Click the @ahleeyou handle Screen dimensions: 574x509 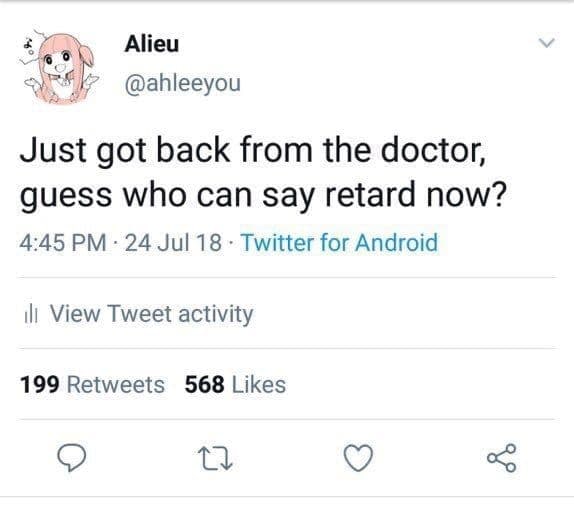[x=183, y=84]
